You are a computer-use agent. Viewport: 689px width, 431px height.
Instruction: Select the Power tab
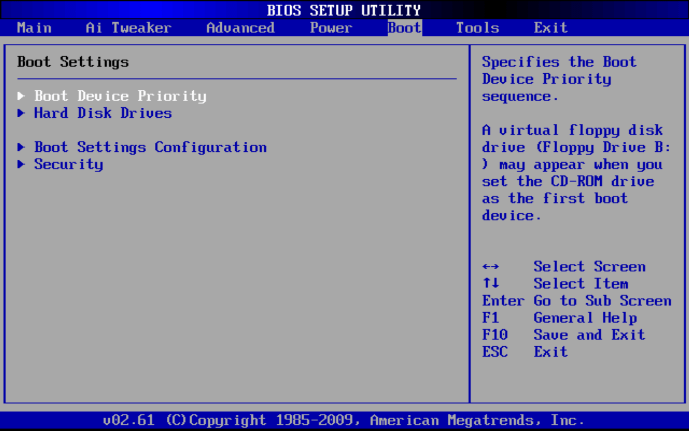(x=331, y=28)
